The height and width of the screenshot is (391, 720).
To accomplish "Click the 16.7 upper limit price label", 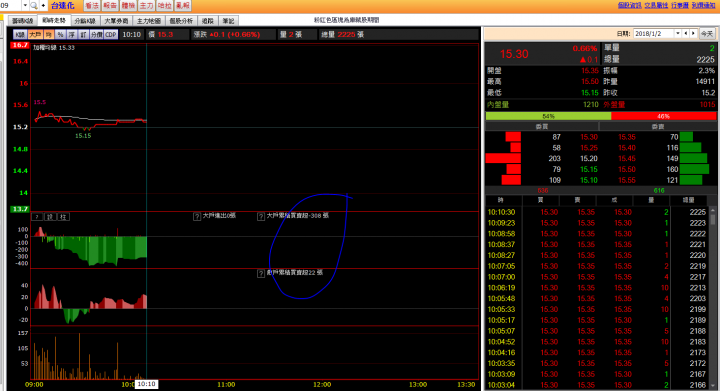I will (20, 45).
